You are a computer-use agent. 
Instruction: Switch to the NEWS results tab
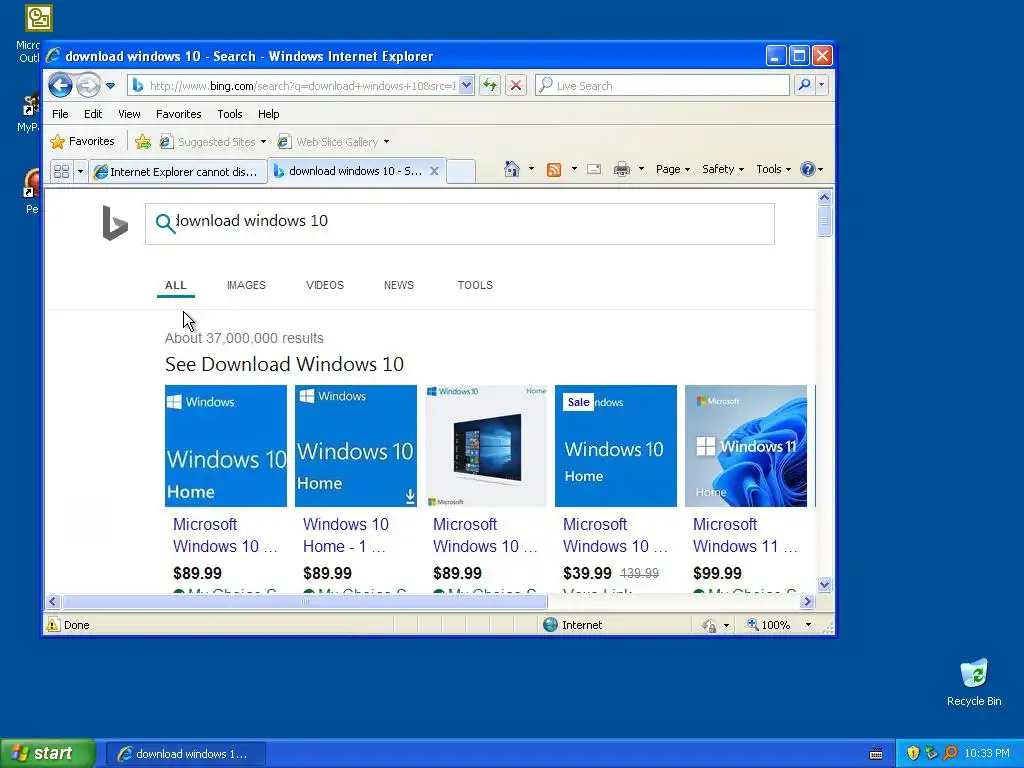399,285
